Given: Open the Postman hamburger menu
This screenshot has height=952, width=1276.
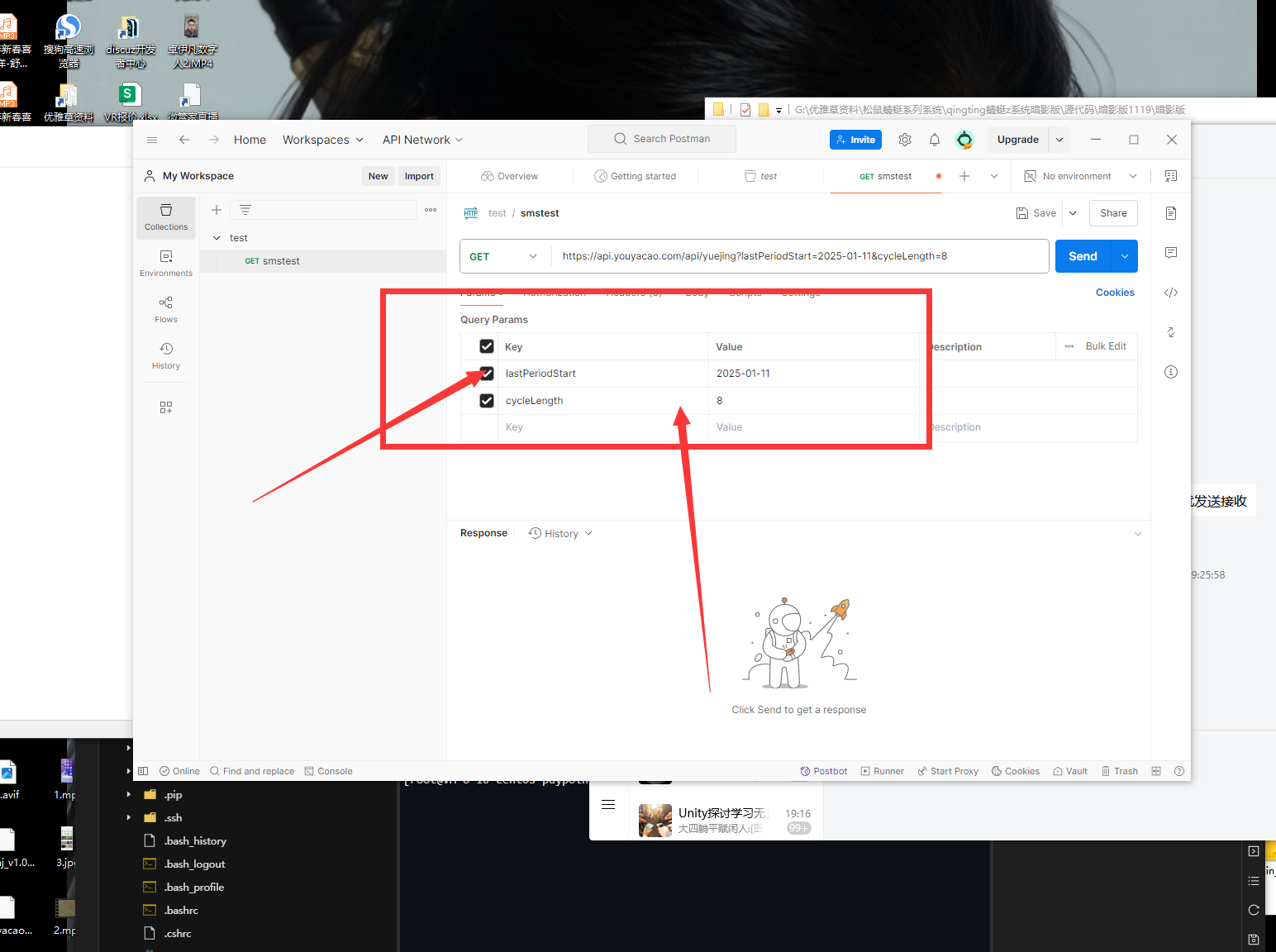Looking at the screenshot, I should pos(152,140).
